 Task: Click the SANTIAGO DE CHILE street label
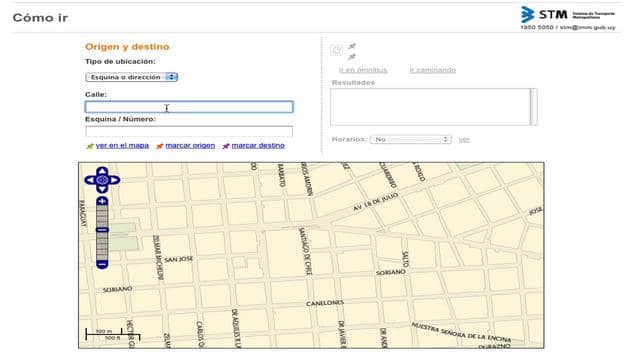coord(305,251)
